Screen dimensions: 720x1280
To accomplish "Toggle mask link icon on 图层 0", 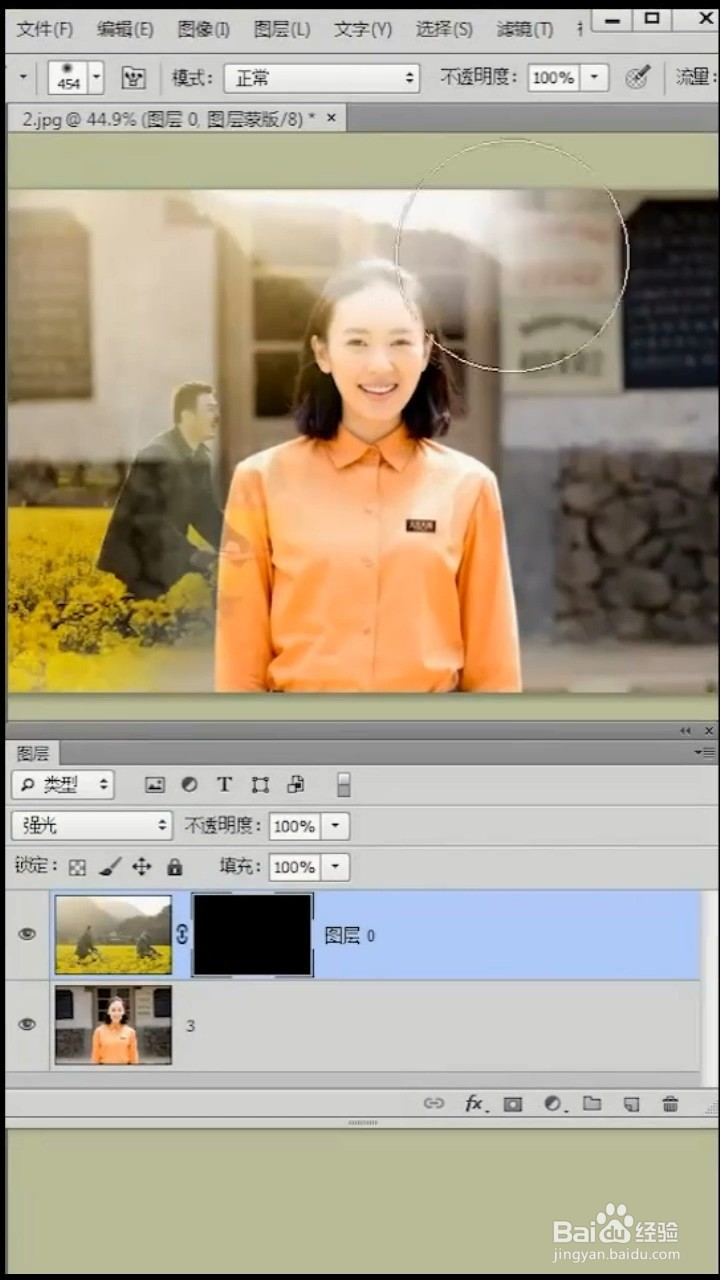I will coord(182,934).
